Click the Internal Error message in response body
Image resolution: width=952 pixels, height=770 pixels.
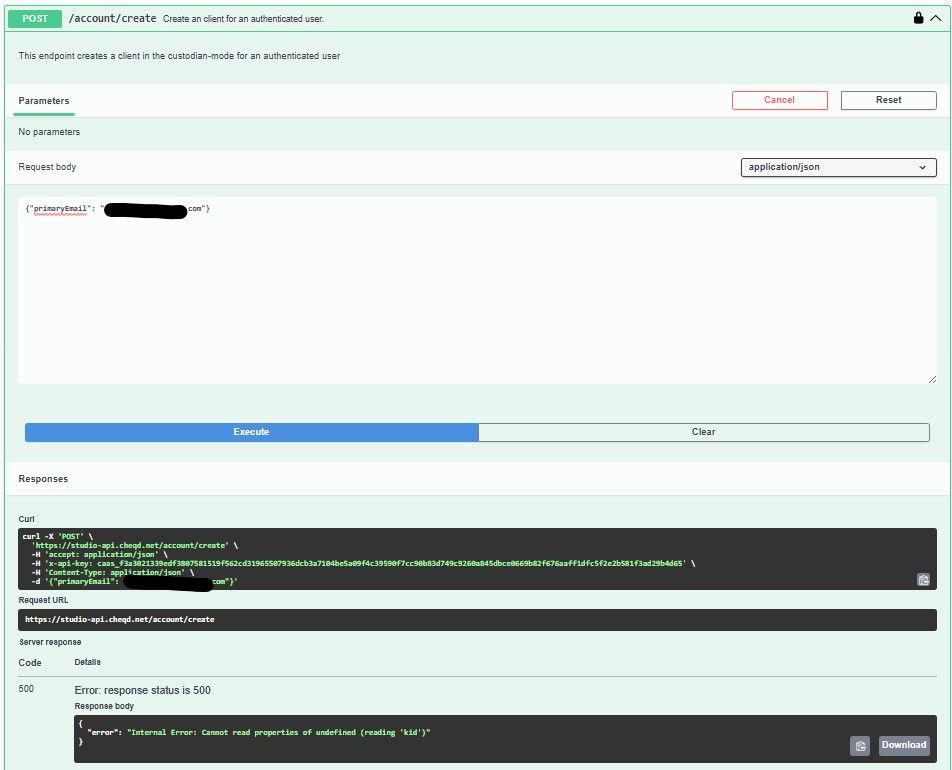click(x=279, y=732)
